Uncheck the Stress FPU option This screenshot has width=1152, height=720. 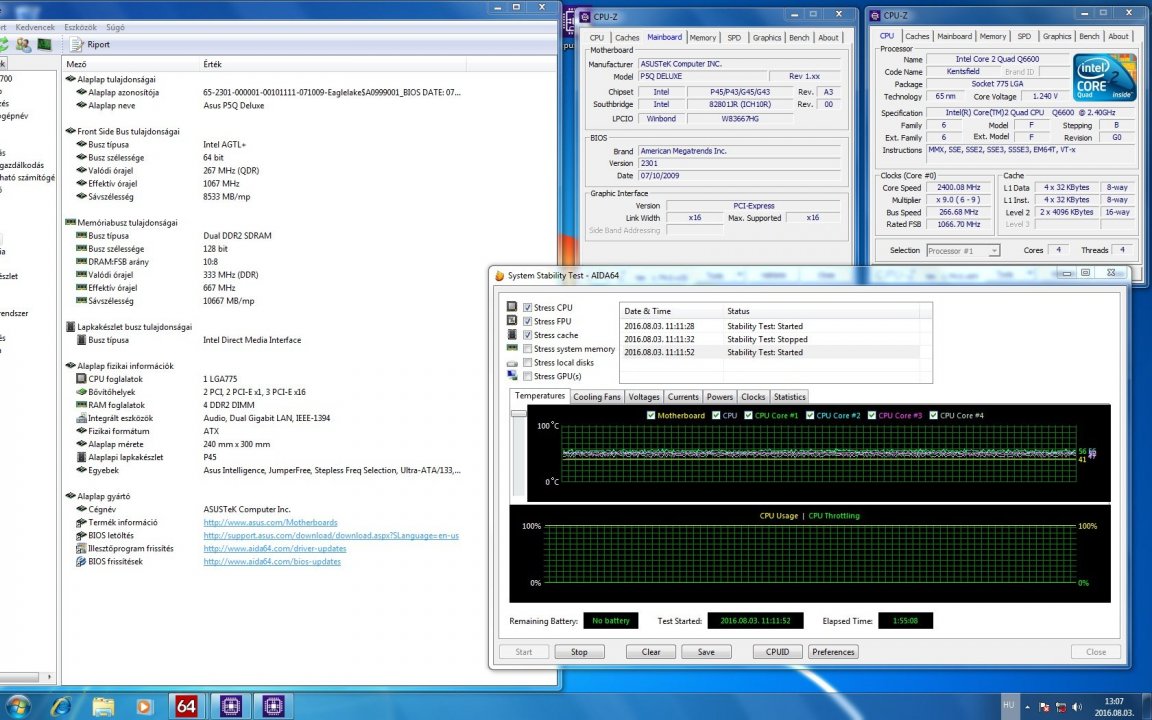[x=528, y=321]
